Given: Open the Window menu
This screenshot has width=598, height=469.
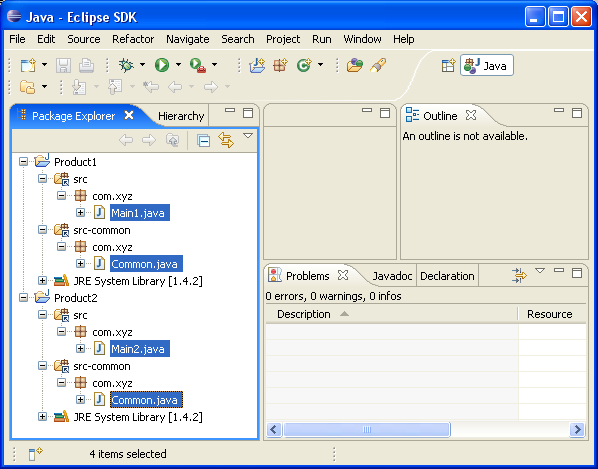Looking at the screenshot, I should click(x=362, y=39).
